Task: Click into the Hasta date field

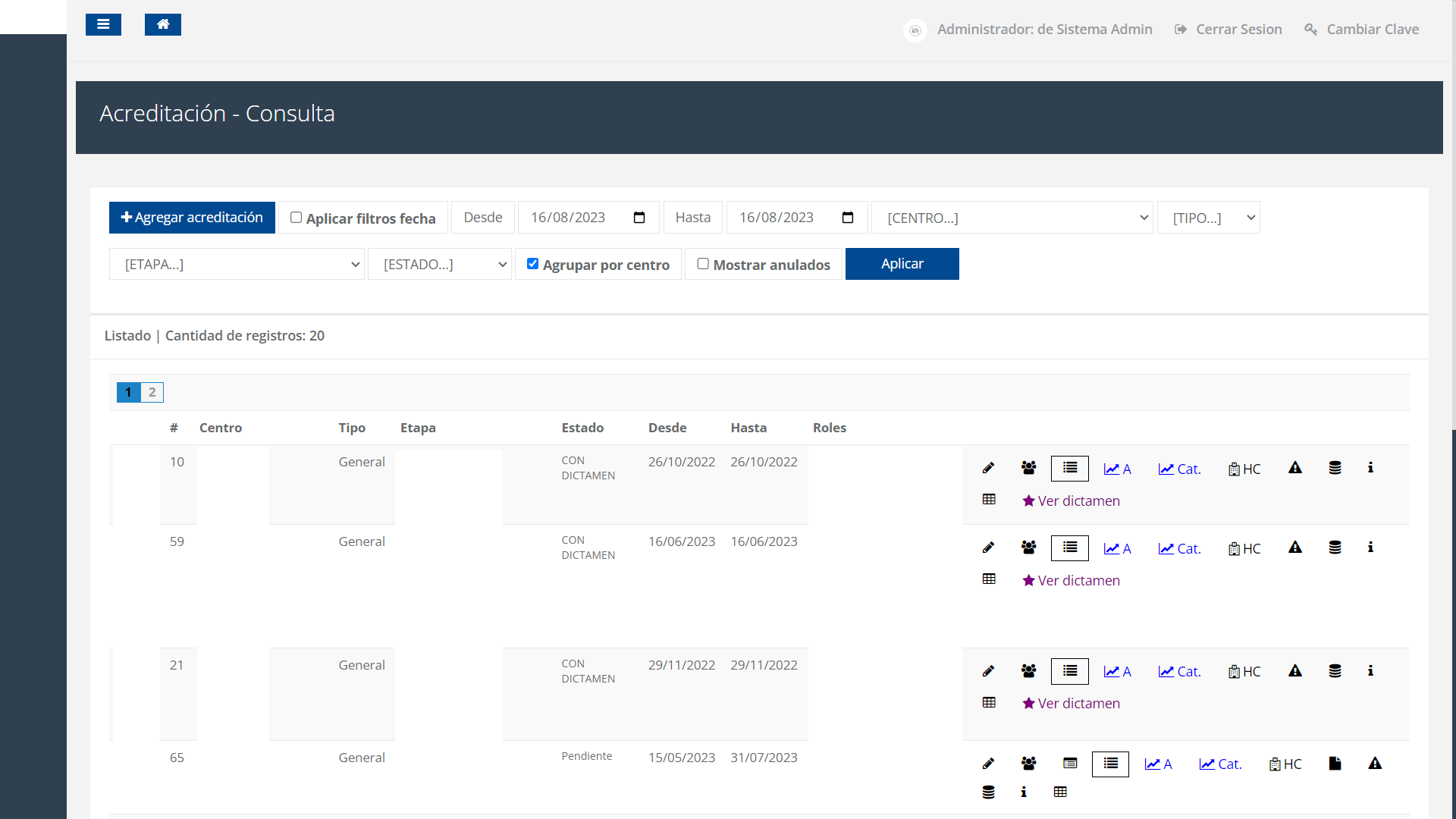Action: tap(797, 218)
